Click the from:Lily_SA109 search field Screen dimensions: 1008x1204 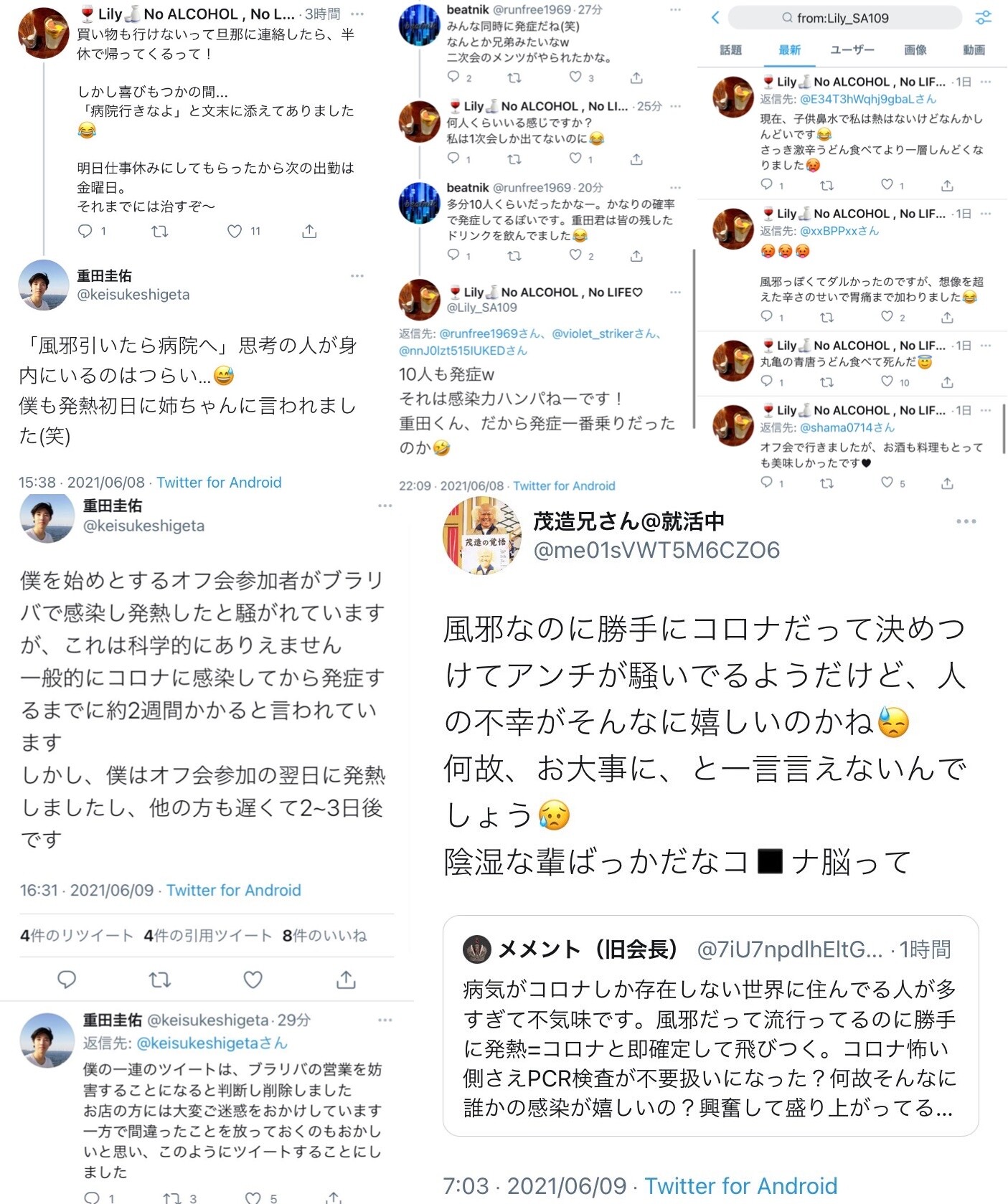tap(844, 18)
